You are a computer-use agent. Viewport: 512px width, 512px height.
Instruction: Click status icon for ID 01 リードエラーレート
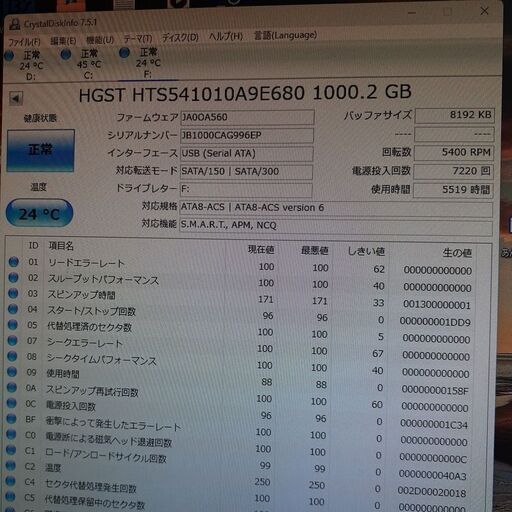click(x=14, y=262)
